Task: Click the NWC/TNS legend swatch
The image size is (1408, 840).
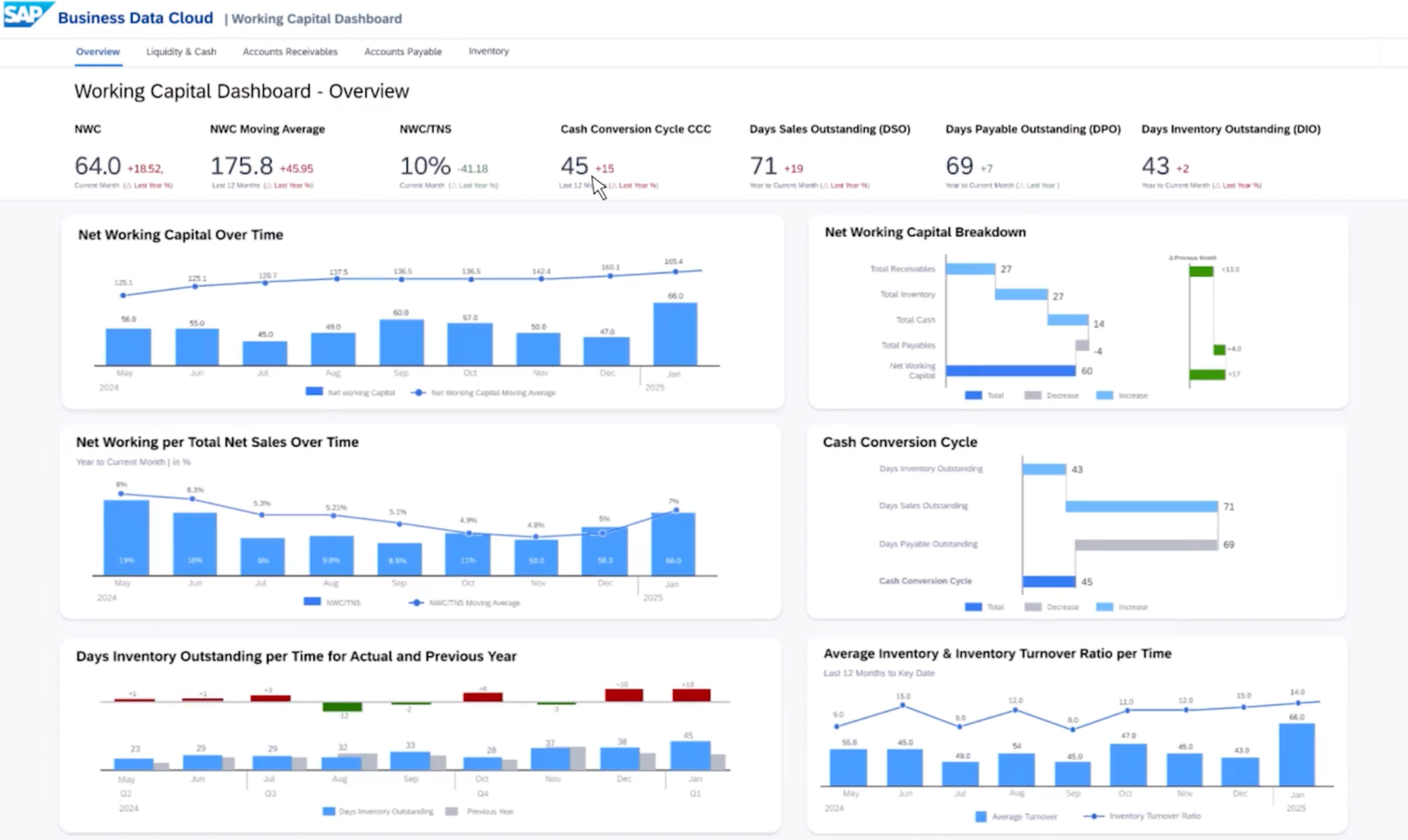Action: click(312, 602)
